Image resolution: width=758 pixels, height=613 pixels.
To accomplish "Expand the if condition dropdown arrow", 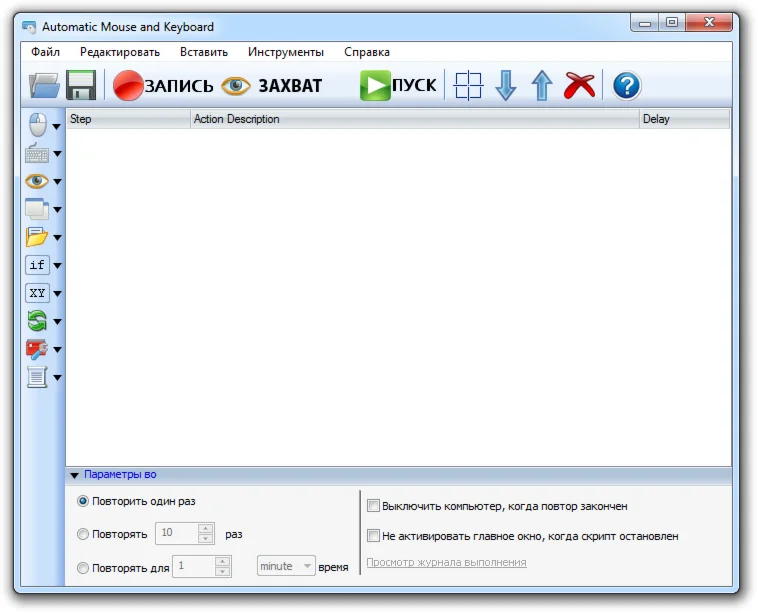I will point(58,265).
